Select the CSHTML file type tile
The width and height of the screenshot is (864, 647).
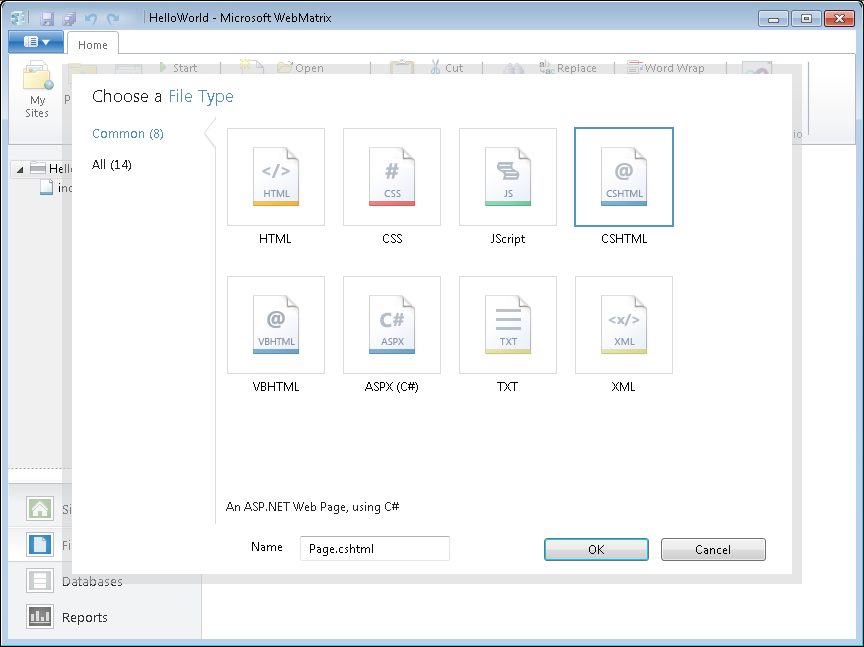click(624, 177)
